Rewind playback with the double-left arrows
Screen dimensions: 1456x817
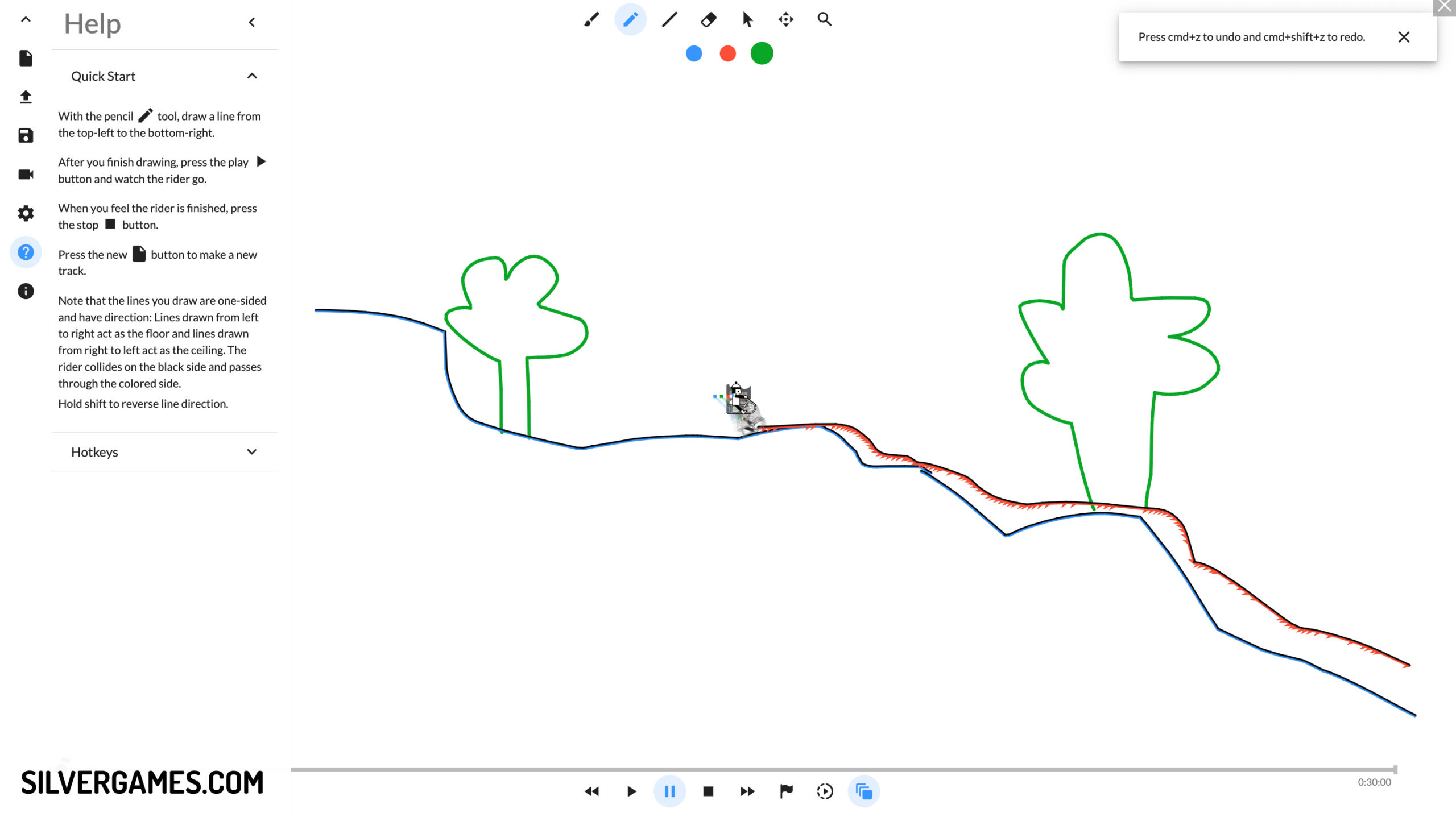(x=591, y=791)
